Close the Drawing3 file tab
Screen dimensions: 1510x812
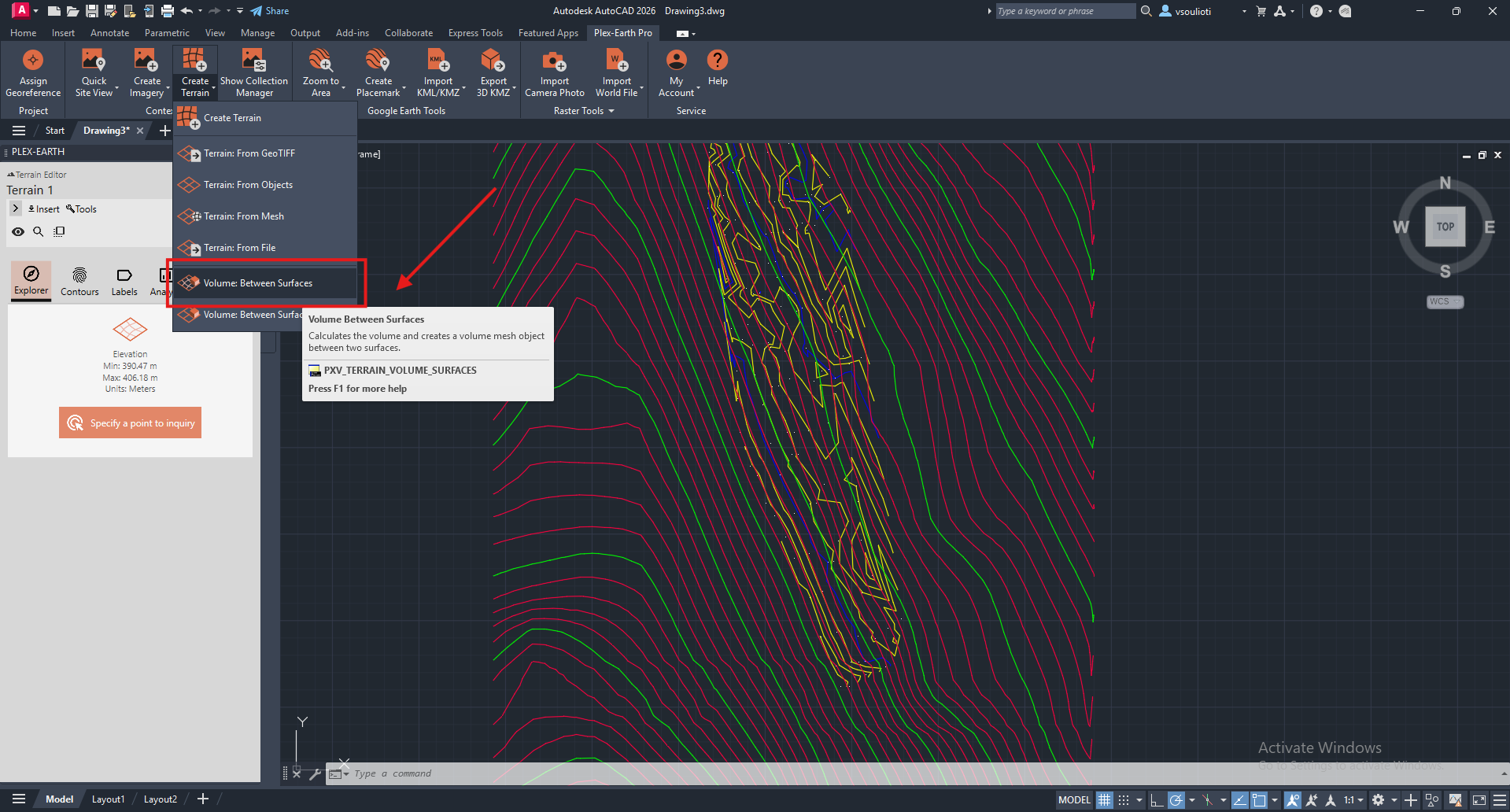(x=140, y=131)
